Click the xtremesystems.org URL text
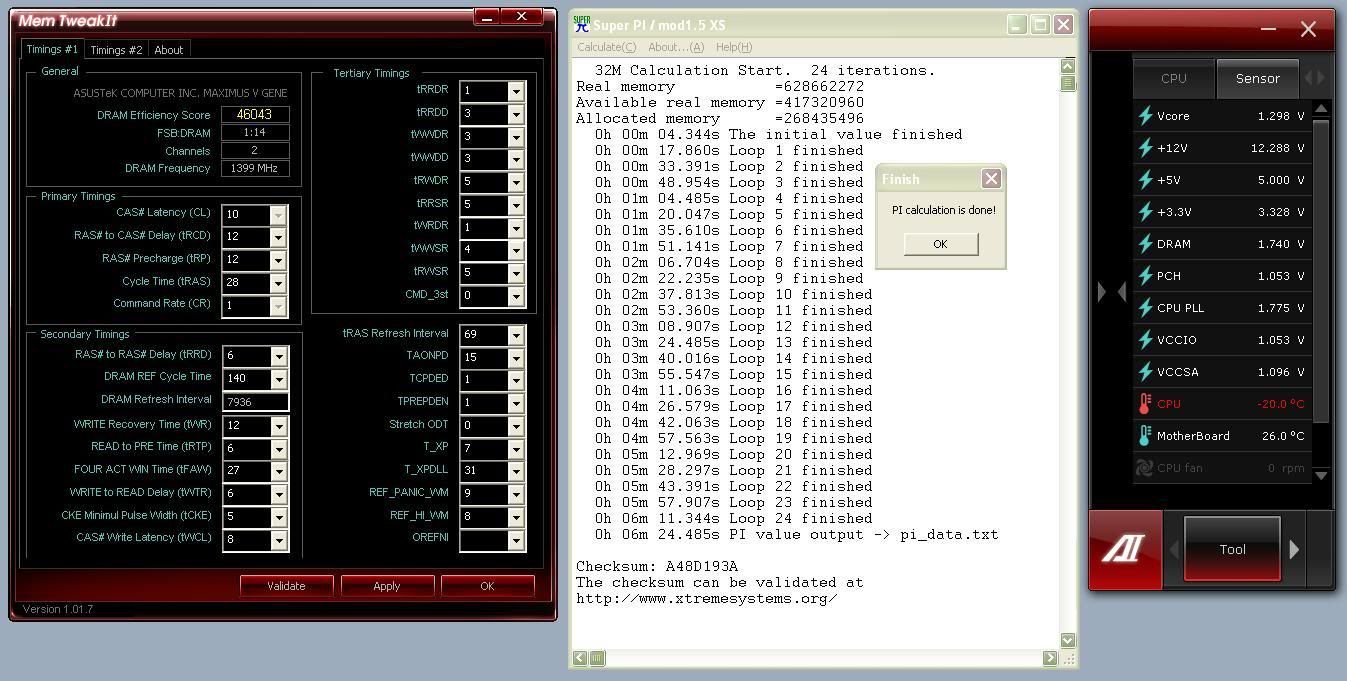This screenshot has height=681, width=1347. pos(706,599)
